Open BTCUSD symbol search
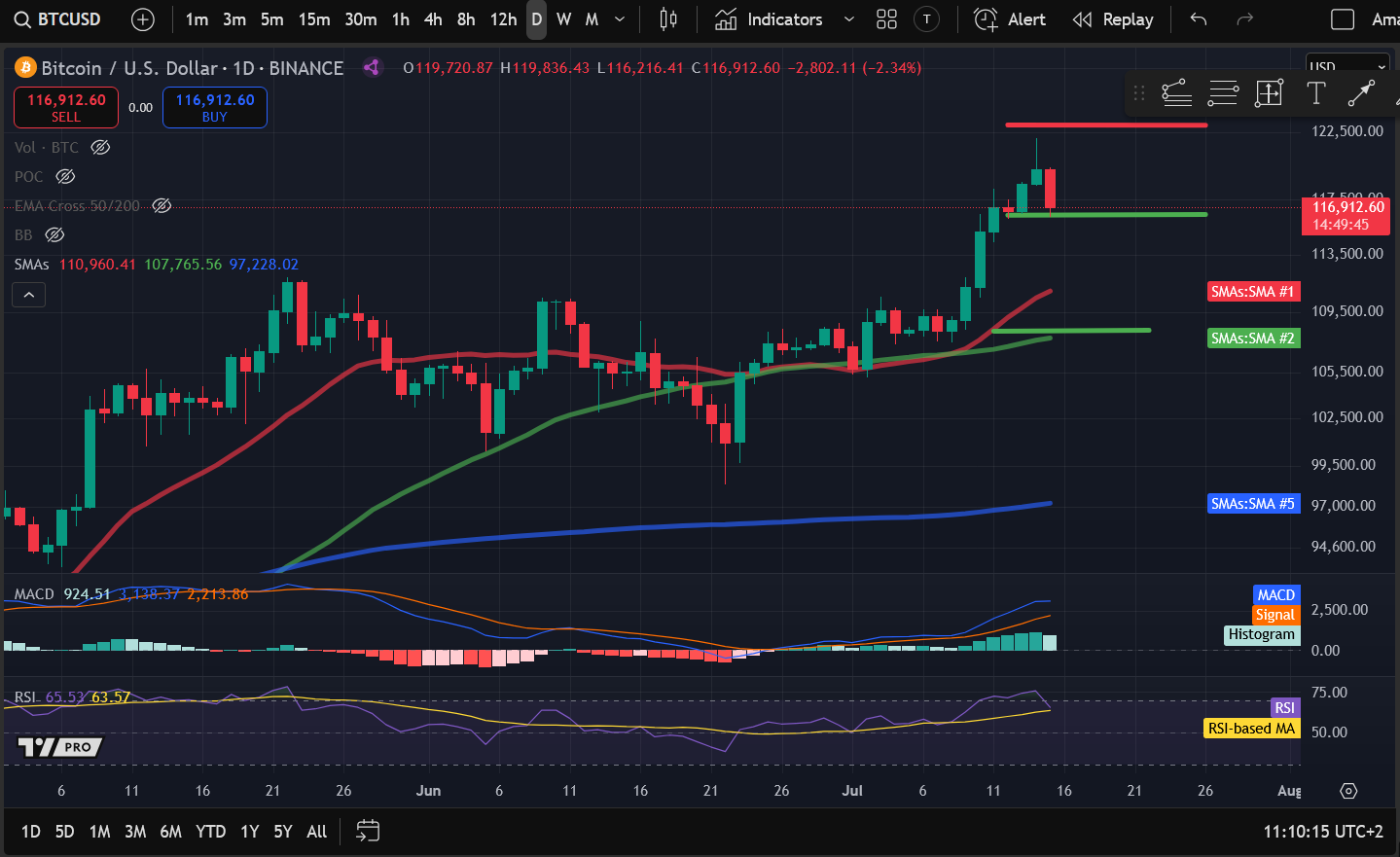 [x=57, y=19]
